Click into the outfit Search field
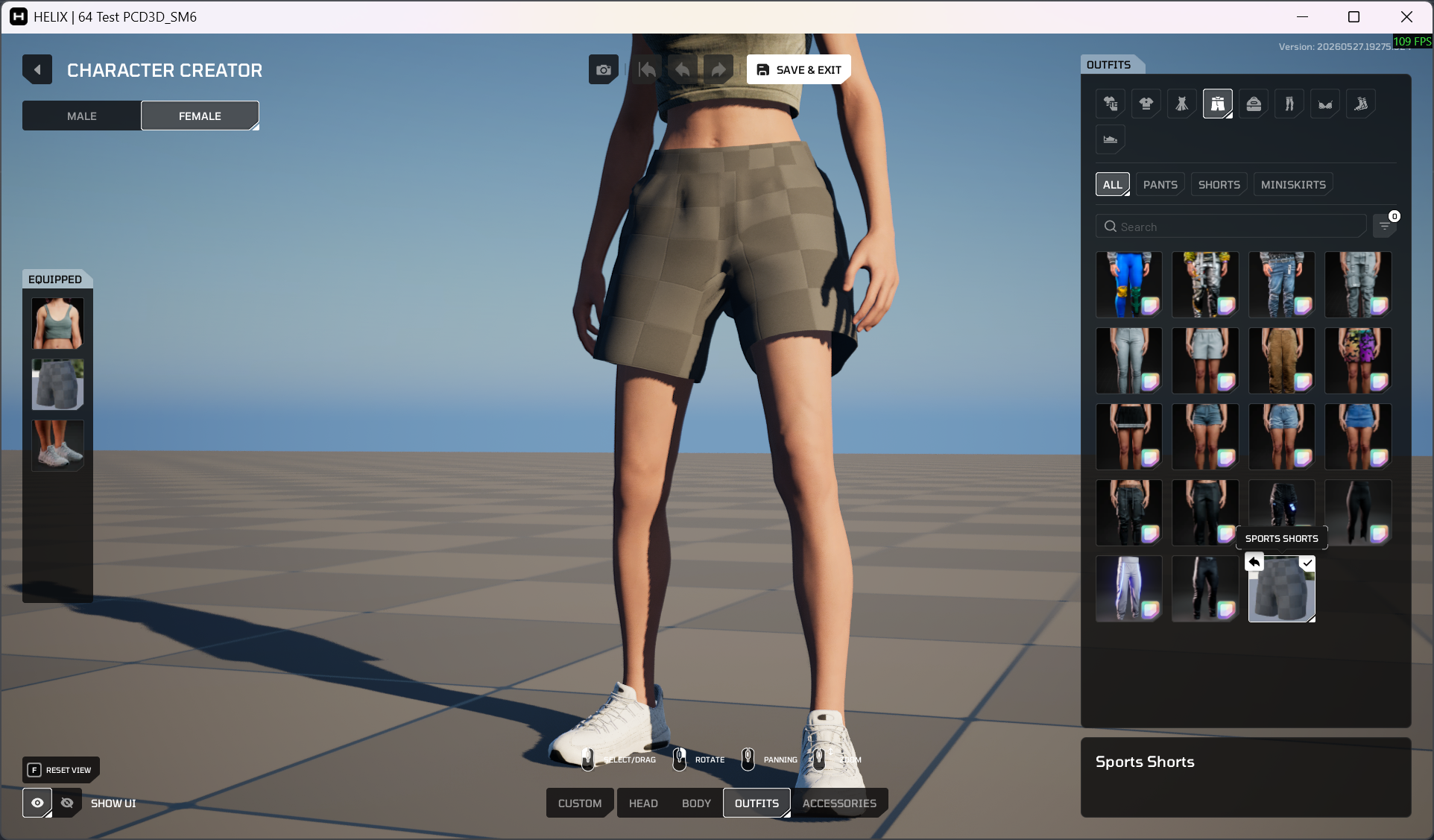This screenshot has height=840, width=1434. (x=1231, y=227)
